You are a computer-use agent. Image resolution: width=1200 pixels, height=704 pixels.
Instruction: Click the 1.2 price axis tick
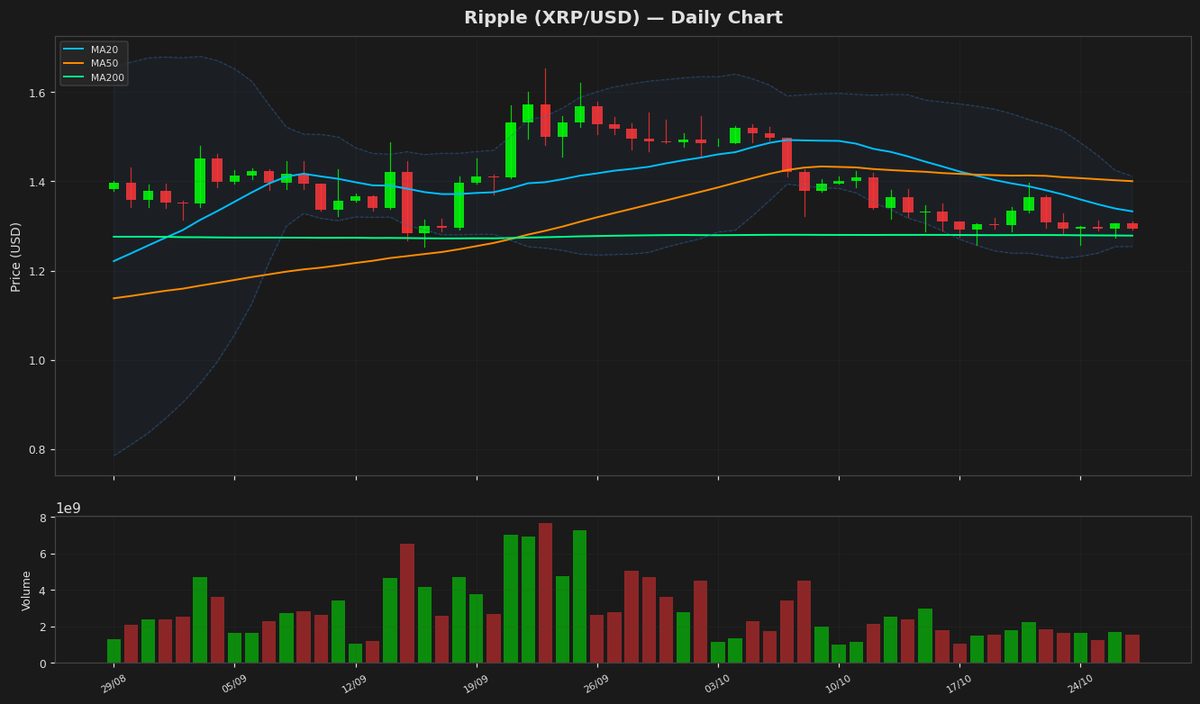pyautogui.click(x=36, y=271)
